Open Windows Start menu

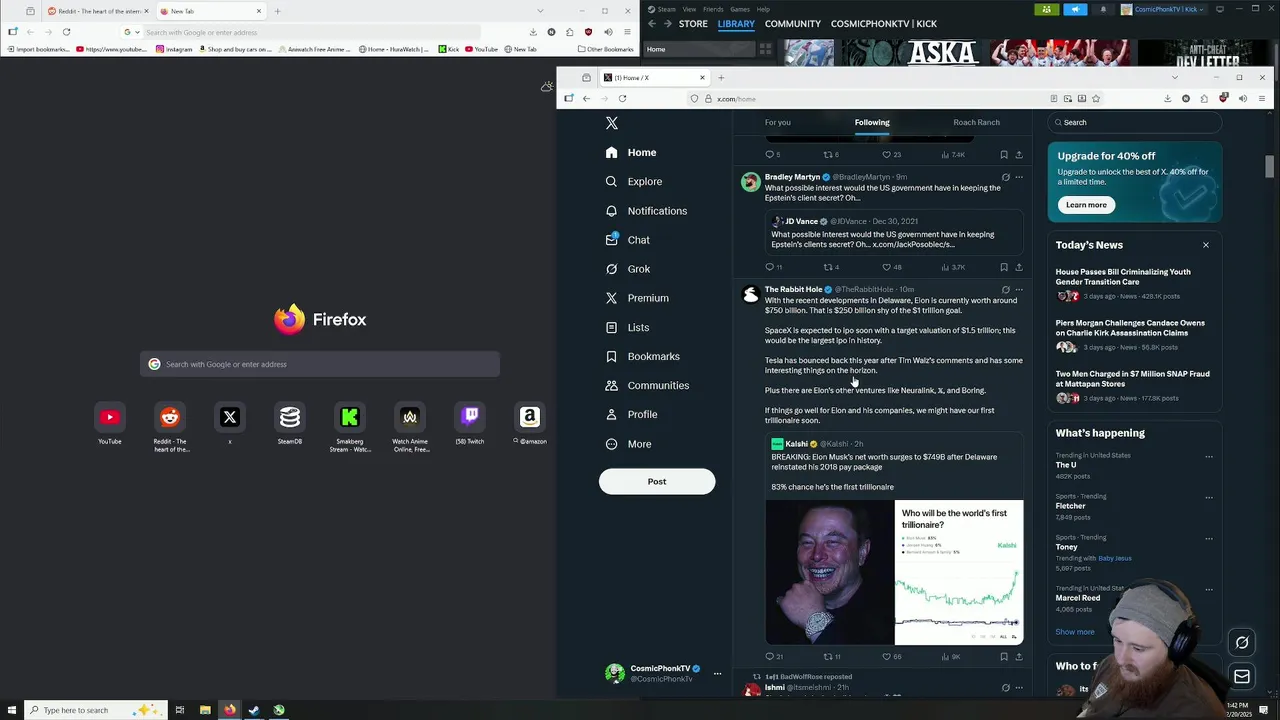[10, 710]
